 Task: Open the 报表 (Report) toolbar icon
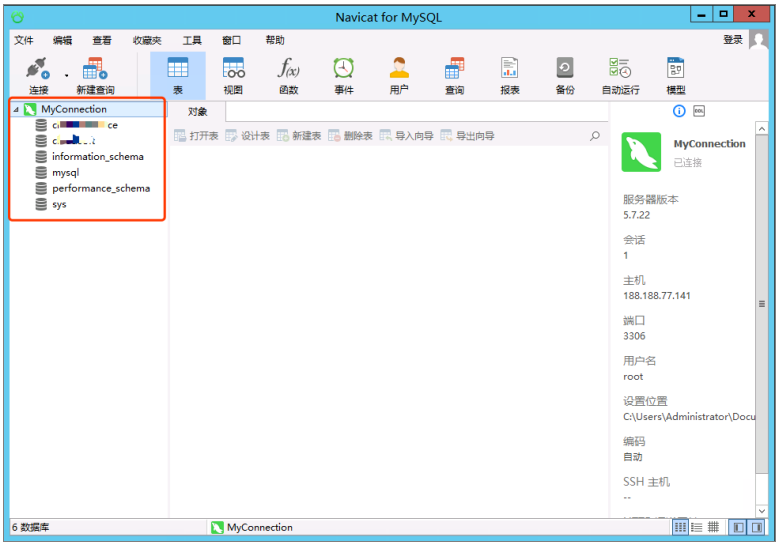[x=510, y=75]
